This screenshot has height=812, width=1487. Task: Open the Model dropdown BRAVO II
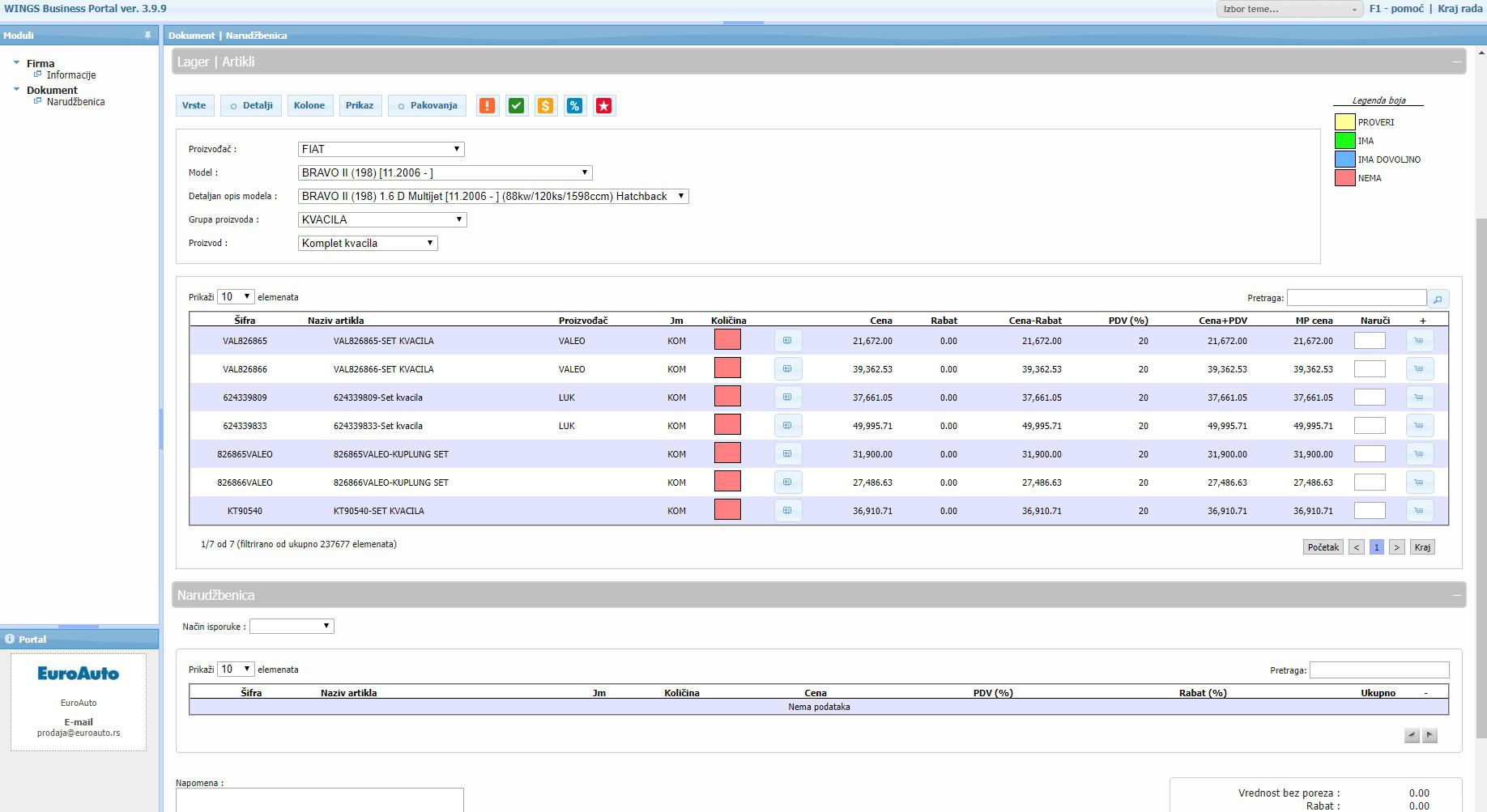(x=445, y=172)
